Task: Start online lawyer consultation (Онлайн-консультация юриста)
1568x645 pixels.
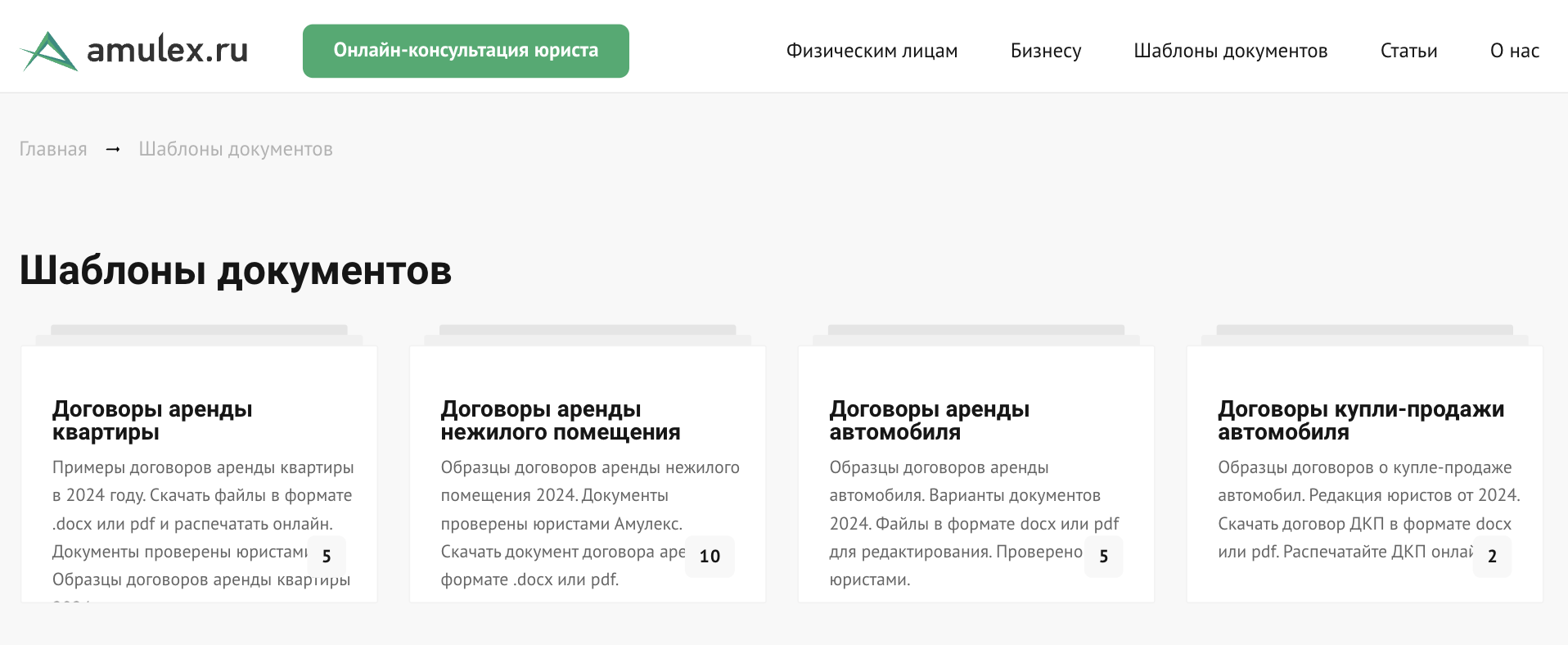Action: [466, 51]
